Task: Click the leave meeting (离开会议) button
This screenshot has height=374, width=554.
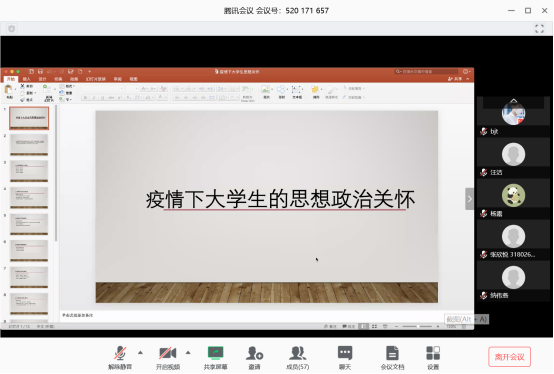Action: tap(509, 357)
